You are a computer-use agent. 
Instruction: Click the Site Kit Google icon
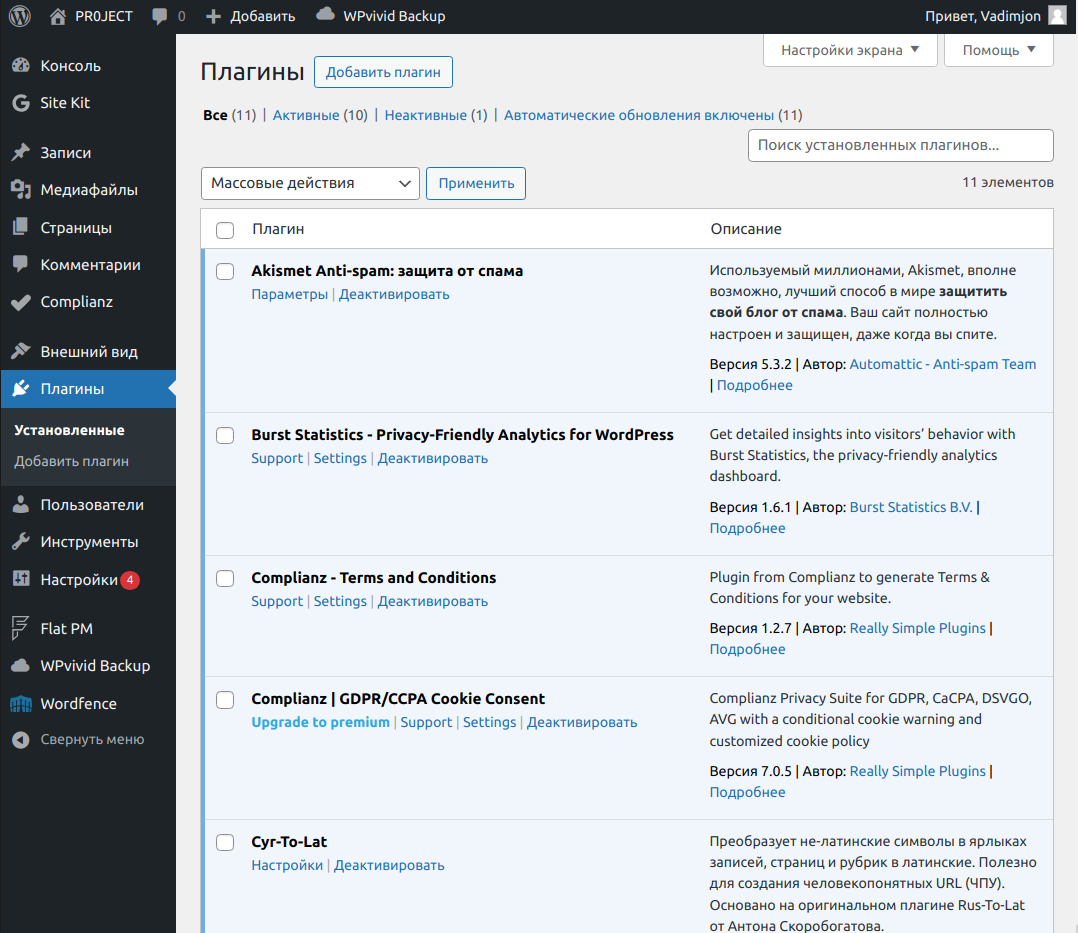tap(21, 102)
